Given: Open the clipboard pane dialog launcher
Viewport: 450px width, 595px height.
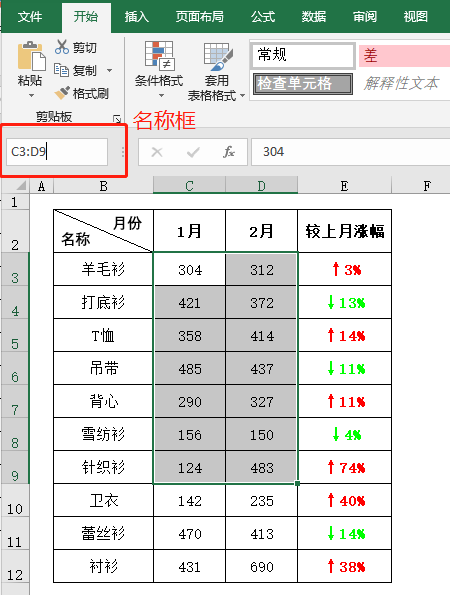Looking at the screenshot, I should click(x=117, y=119).
